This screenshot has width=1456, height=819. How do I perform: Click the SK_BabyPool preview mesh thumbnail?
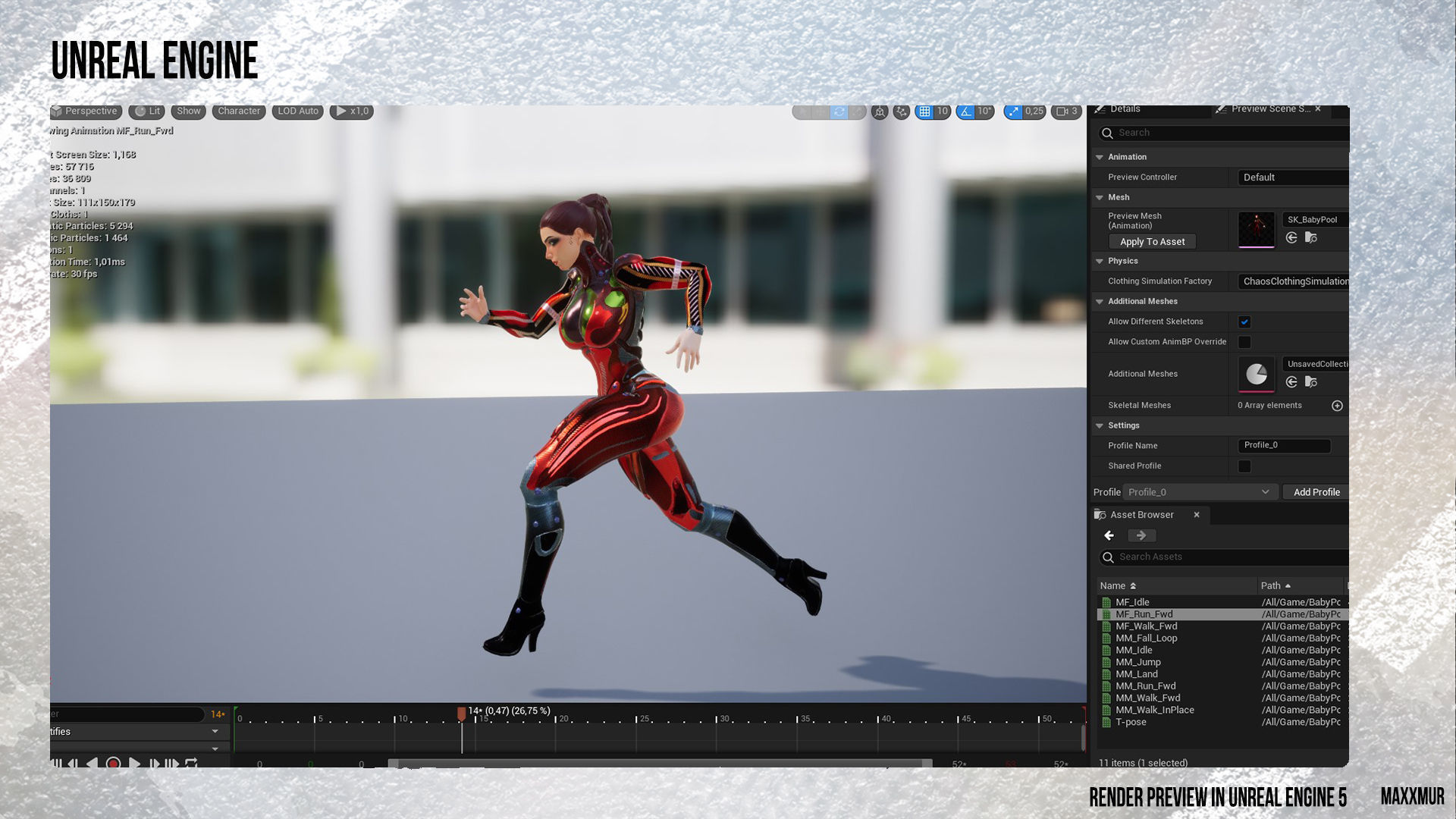(1257, 230)
